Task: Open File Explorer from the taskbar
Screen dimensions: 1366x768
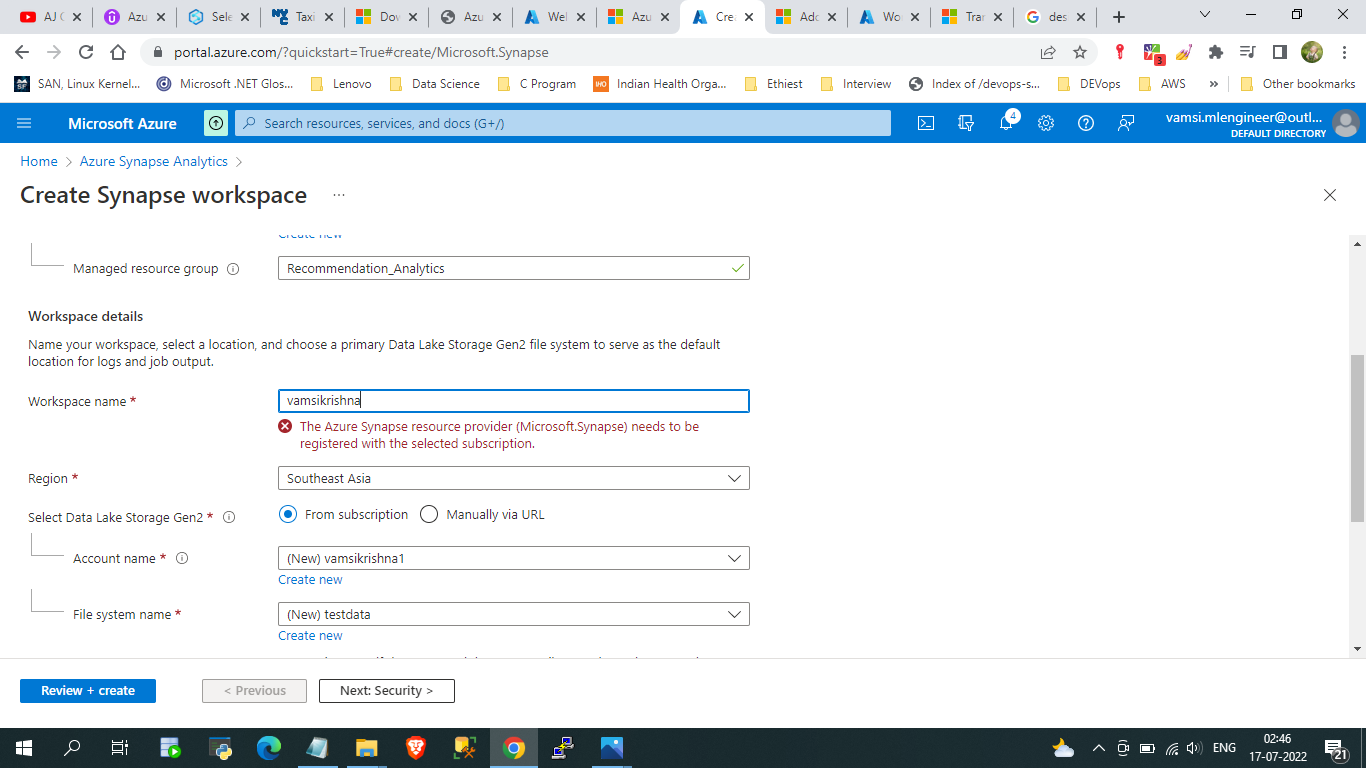Action: [367, 747]
